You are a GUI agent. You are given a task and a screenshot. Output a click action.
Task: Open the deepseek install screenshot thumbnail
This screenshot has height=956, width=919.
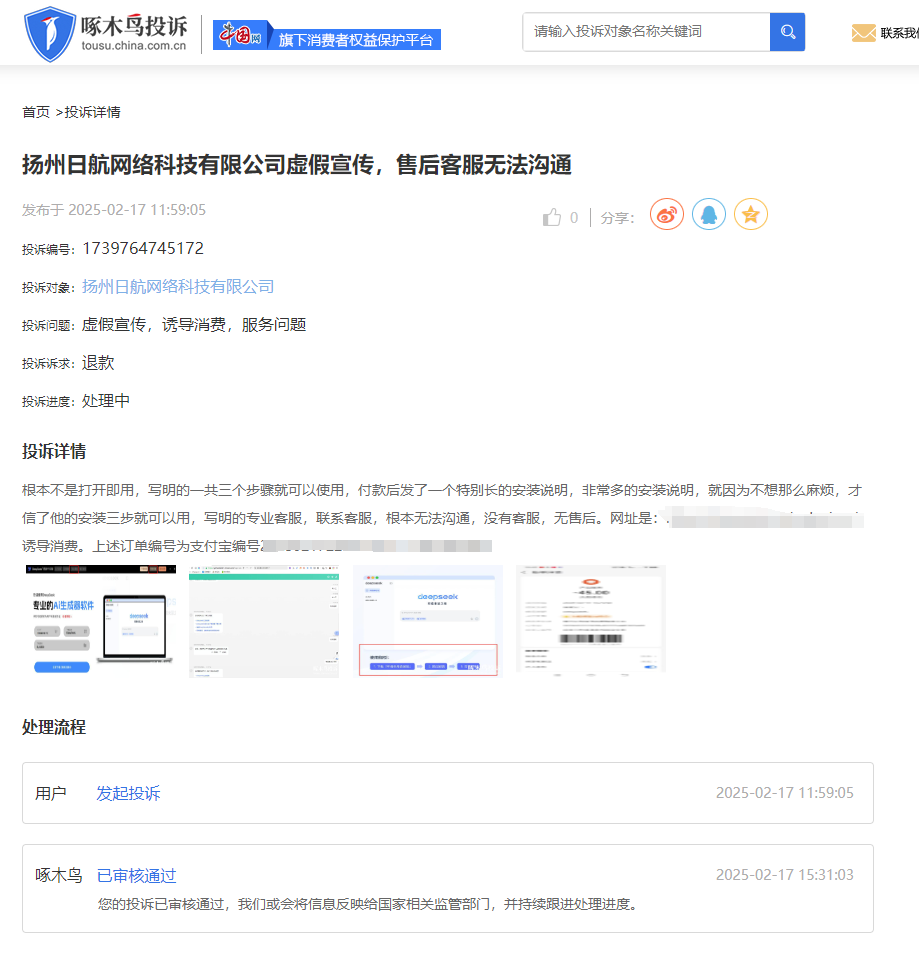pyautogui.click(x=428, y=621)
